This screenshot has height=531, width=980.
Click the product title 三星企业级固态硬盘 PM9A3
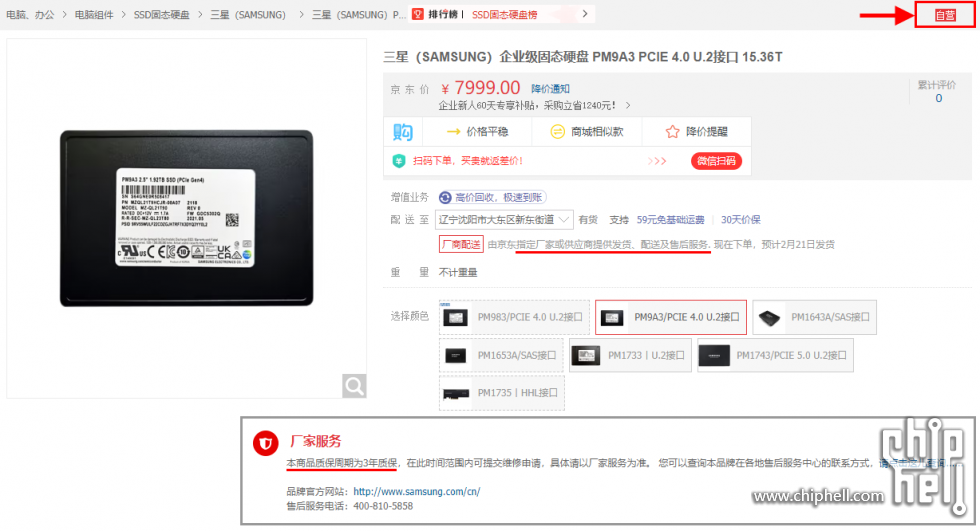(582, 57)
